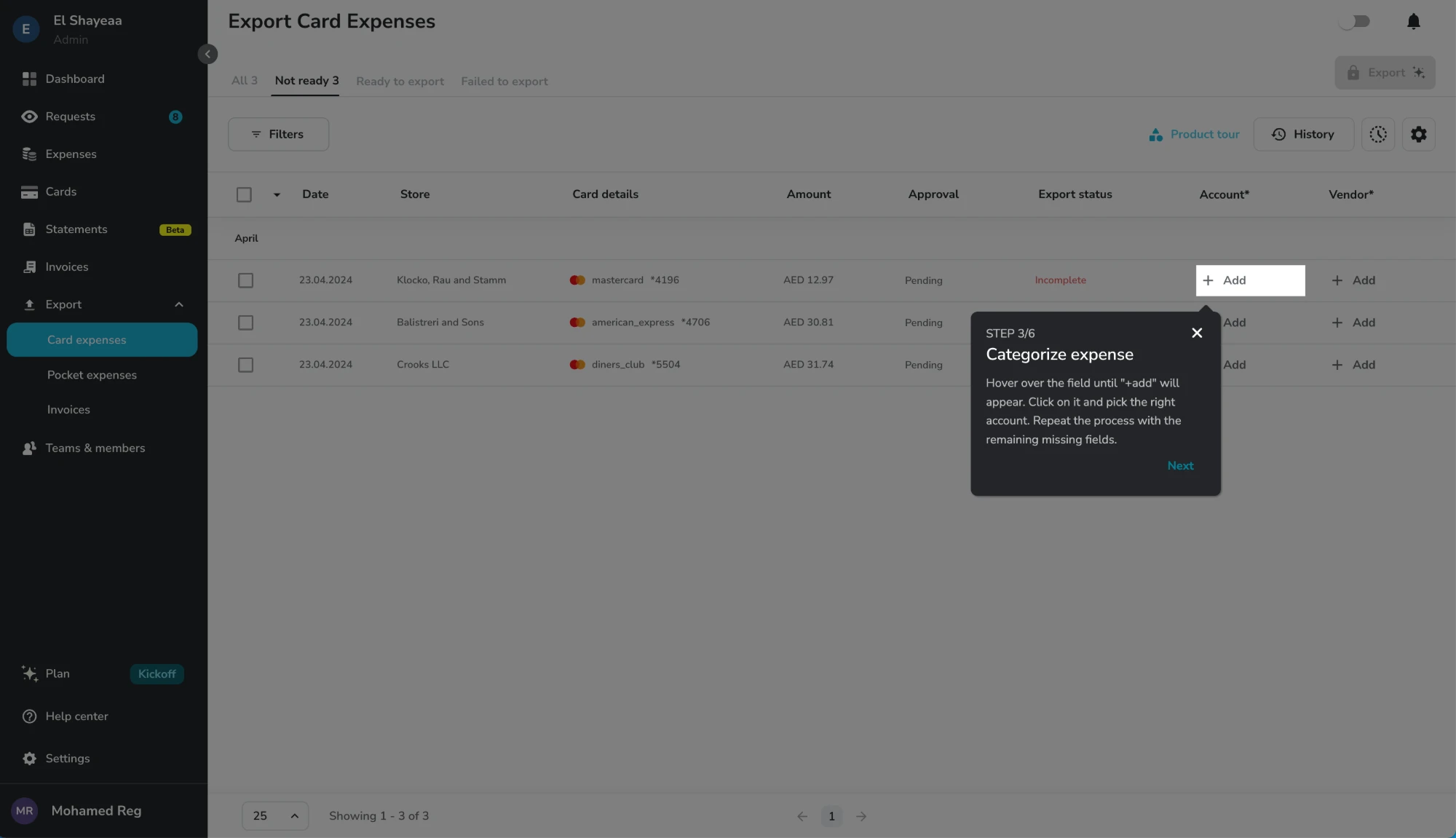1456x838 pixels.
Task: Select the Not ready 3 tab
Action: 306,81
